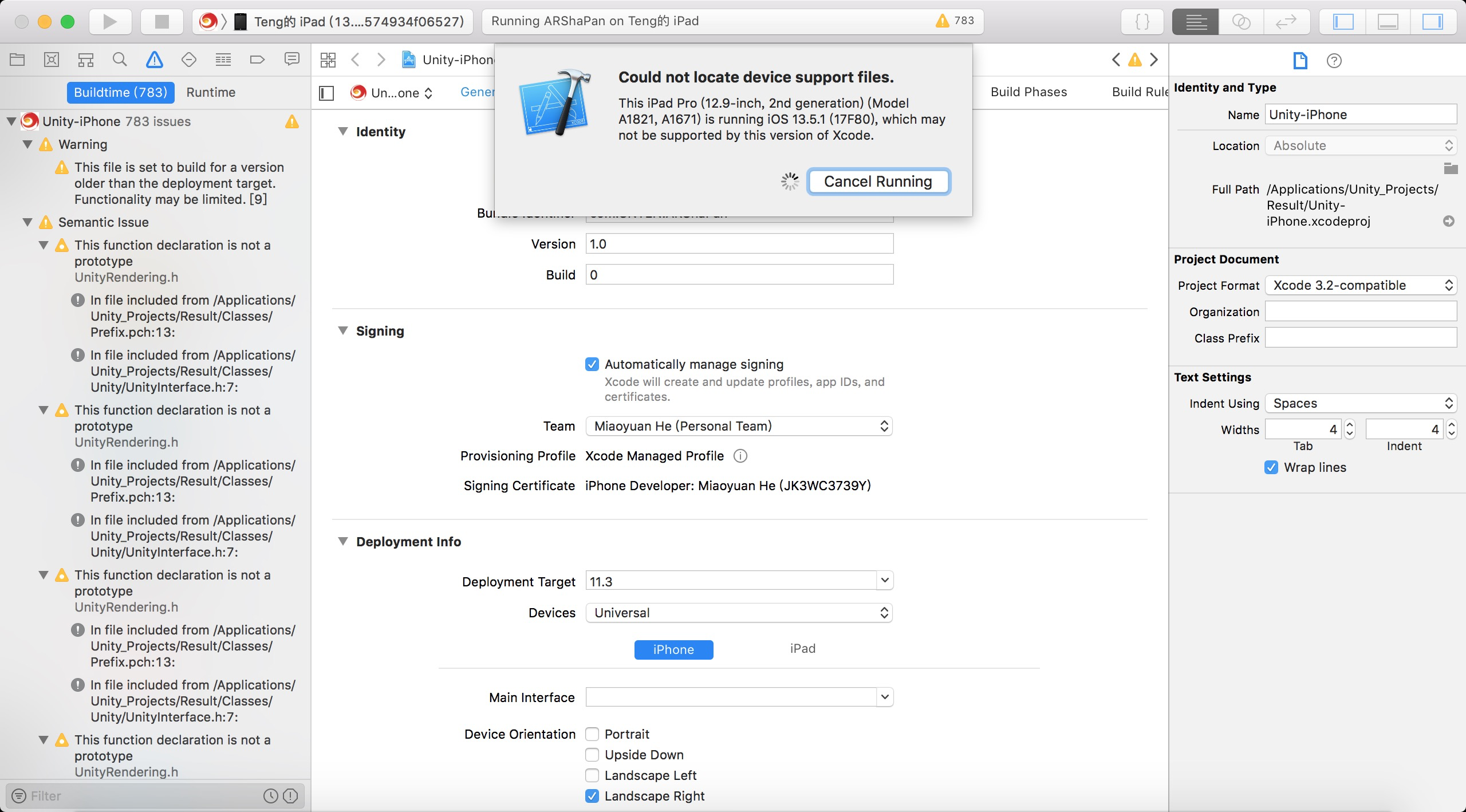Viewport: 1466px width, 812px height.
Task: Hide the Utilities right panel
Action: (1433, 22)
